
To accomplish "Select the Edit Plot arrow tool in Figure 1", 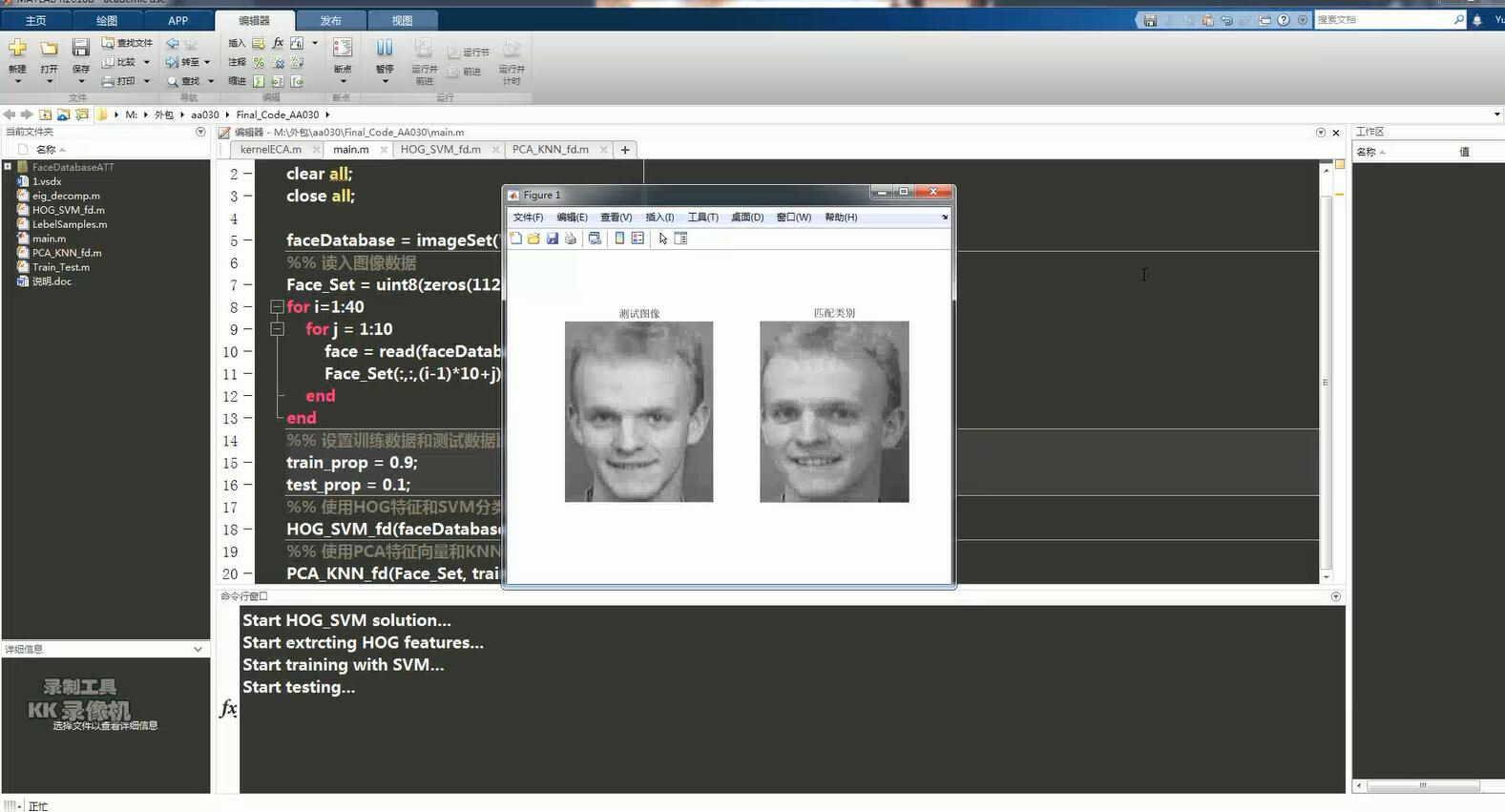I will click(663, 239).
